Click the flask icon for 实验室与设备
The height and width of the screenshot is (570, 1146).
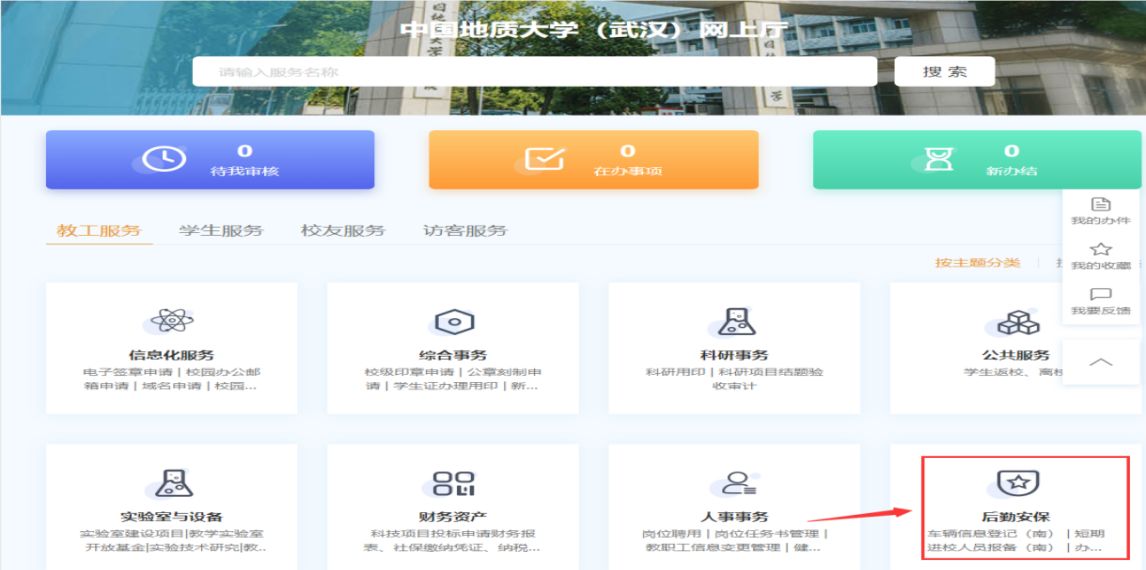pyautogui.click(x=173, y=482)
